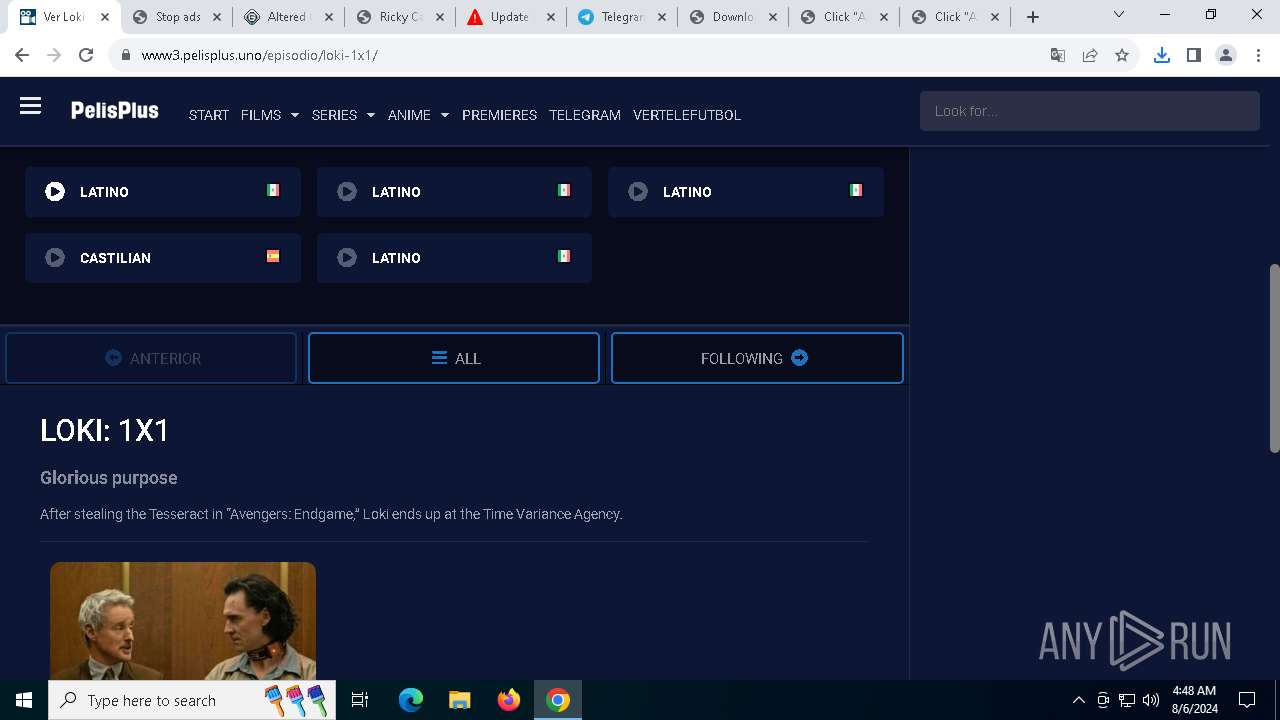The height and width of the screenshot is (720, 1280).
Task: Open Task View on taskbar
Action: [360, 700]
